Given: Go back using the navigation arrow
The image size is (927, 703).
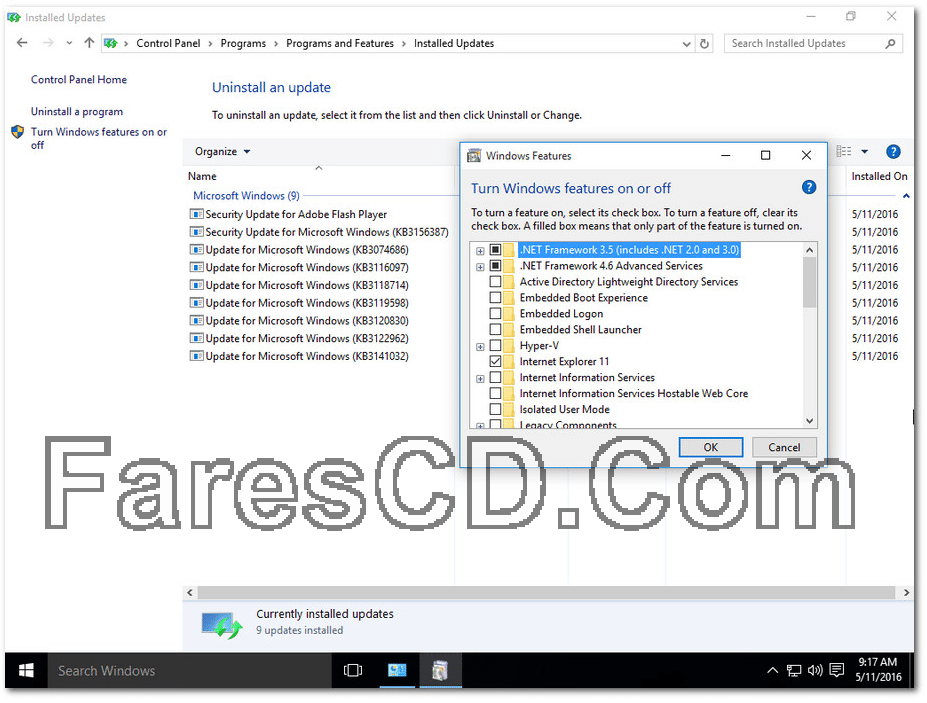Looking at the screenshot, I should pyautogui.click(x=22, y=43).
